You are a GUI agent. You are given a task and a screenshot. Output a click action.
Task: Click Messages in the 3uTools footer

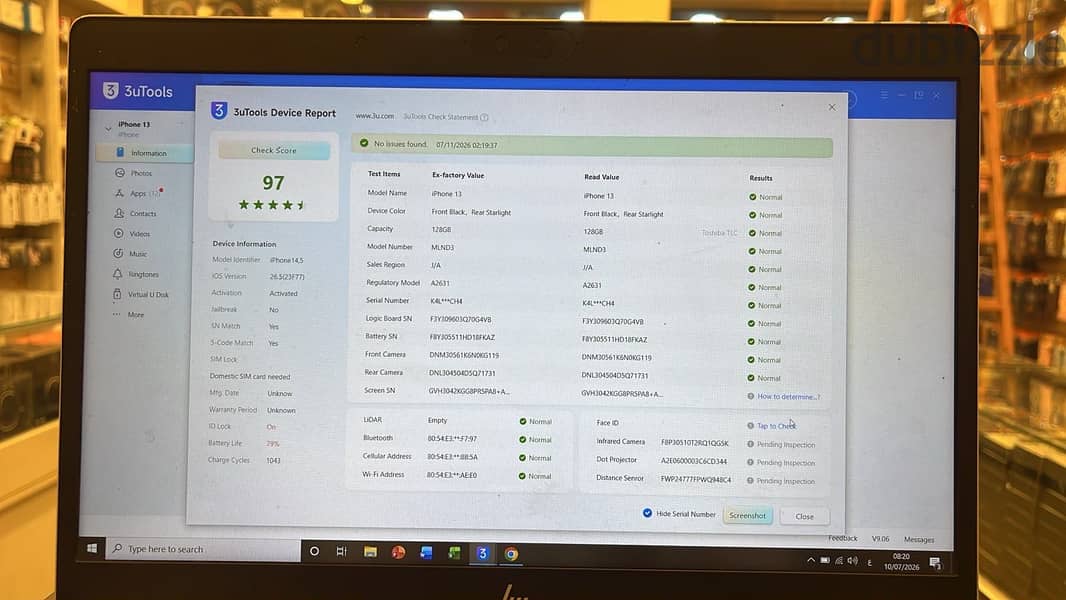click(x=919, y=540)
